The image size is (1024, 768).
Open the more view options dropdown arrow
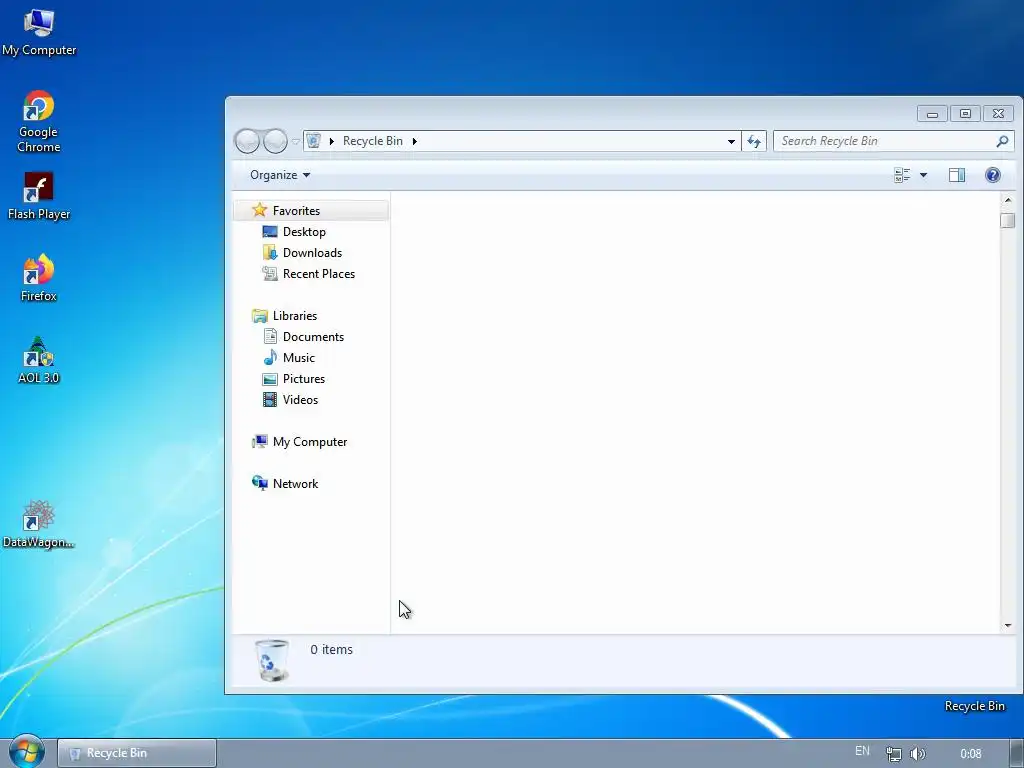(x=923, y=175)
